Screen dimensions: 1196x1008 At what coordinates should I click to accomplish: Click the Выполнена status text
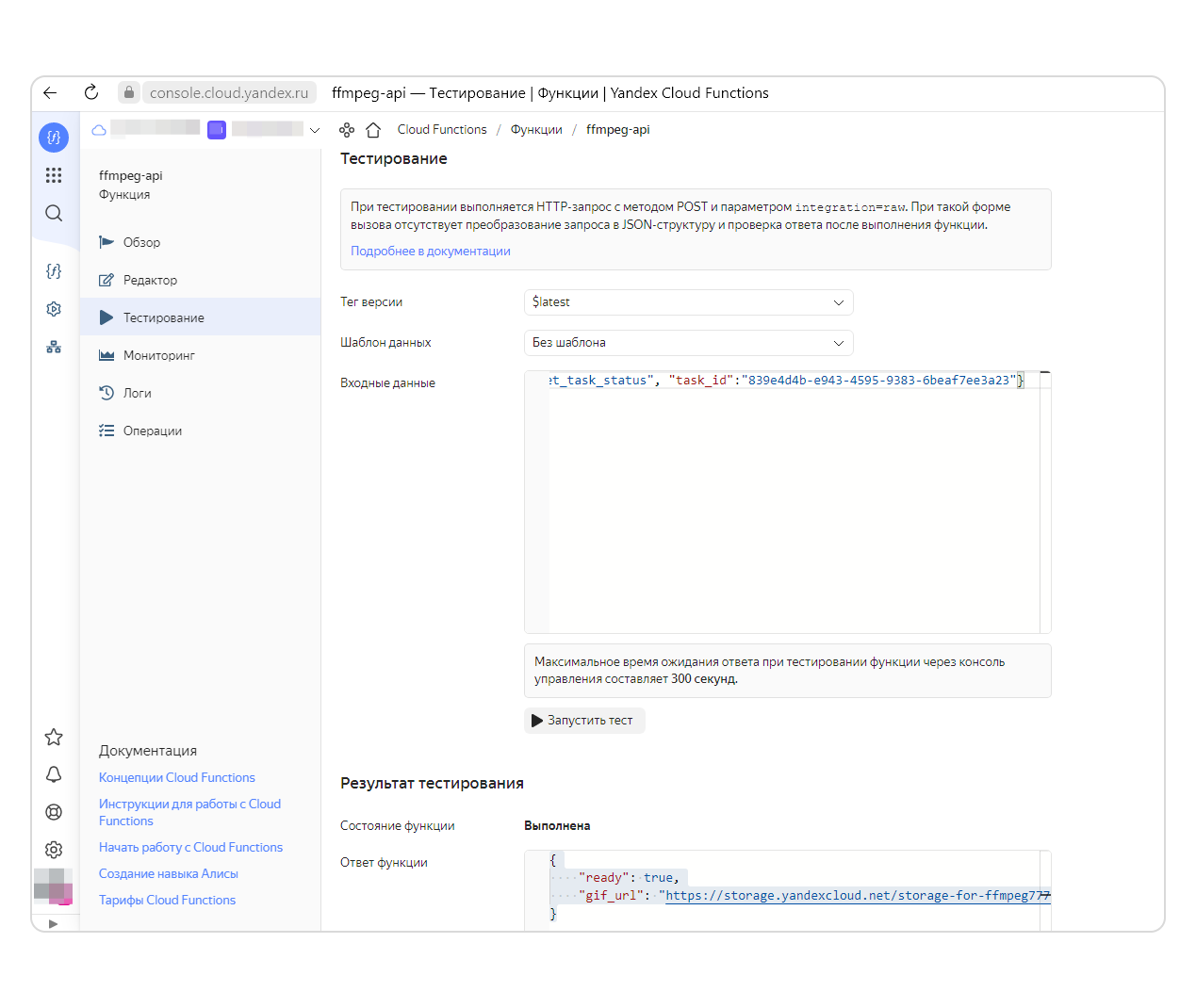click(x=557, y=826)
